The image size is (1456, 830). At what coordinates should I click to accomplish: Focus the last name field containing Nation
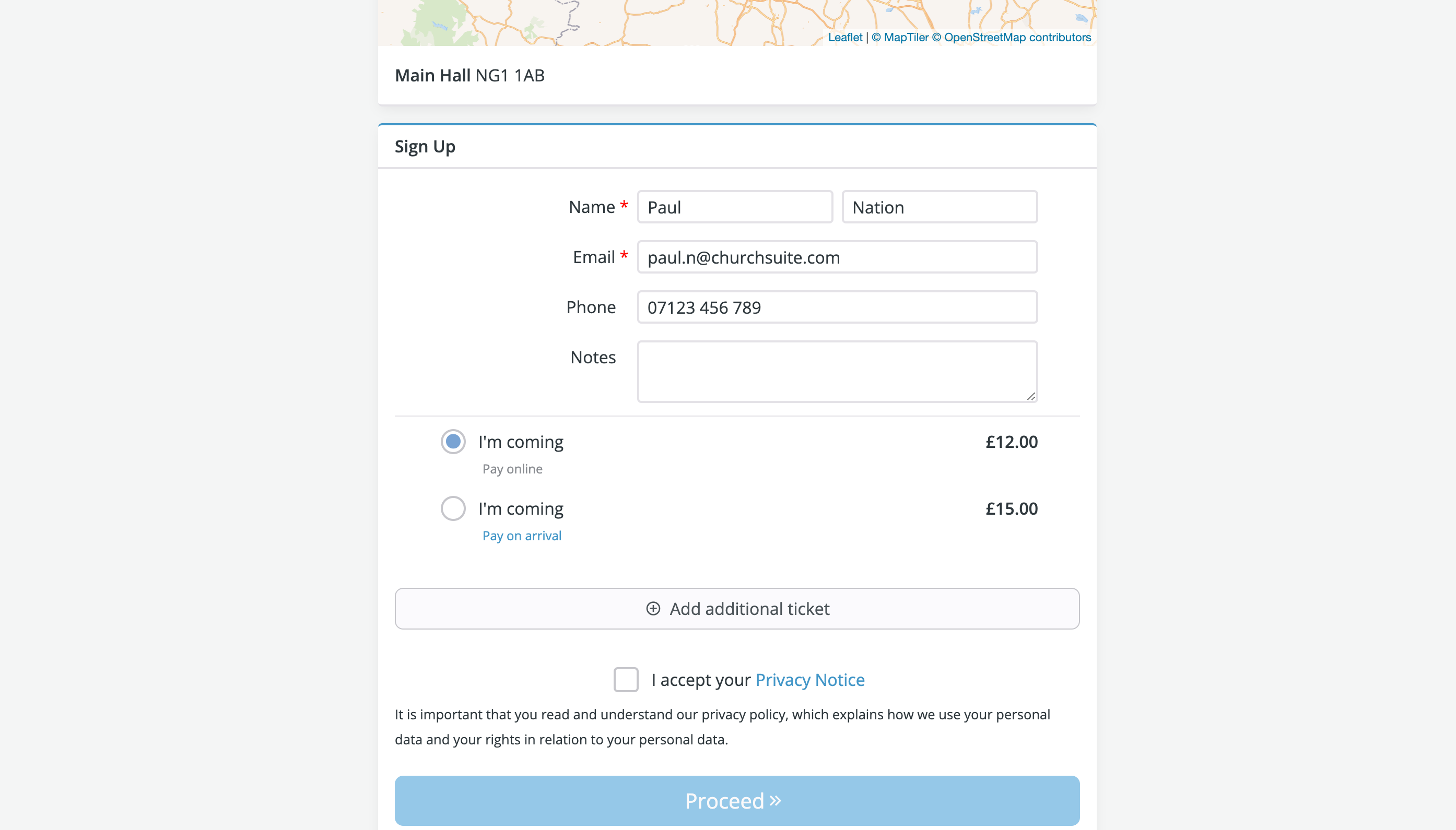point(940,207)
